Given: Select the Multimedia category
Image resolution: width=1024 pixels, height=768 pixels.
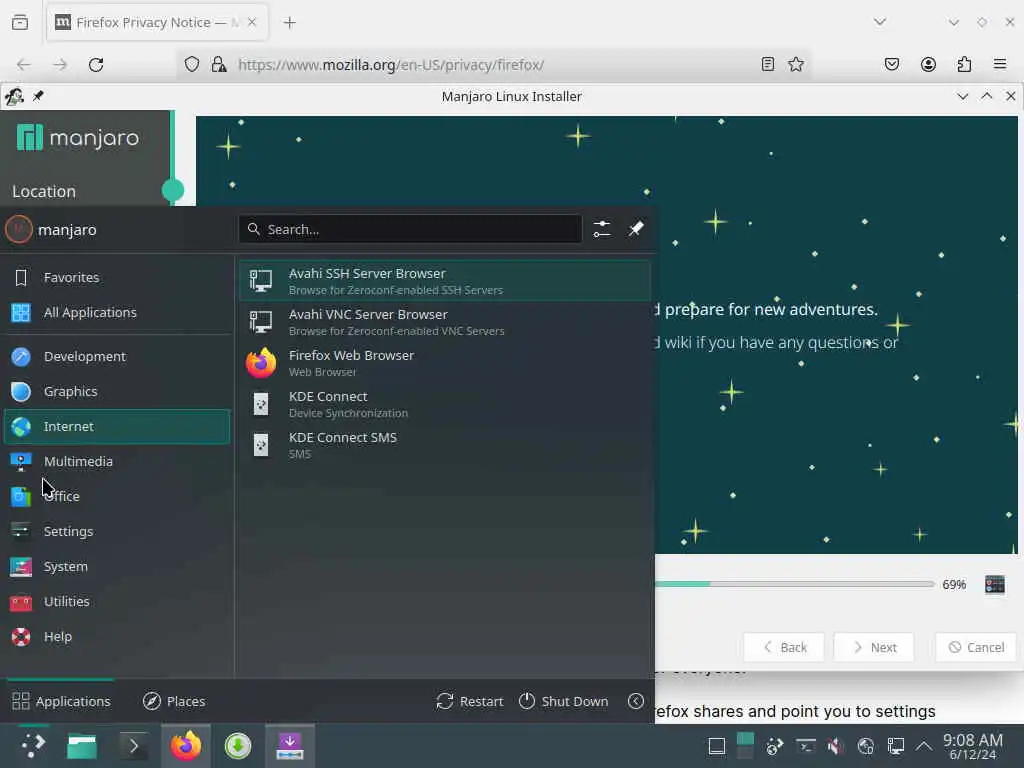Looking at the screenshot, I should [x=117, y=462].
